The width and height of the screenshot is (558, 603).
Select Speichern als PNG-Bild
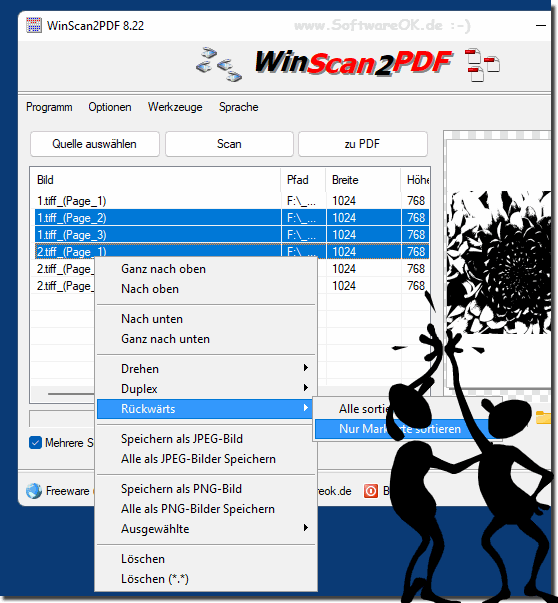[x=206, y=488]
